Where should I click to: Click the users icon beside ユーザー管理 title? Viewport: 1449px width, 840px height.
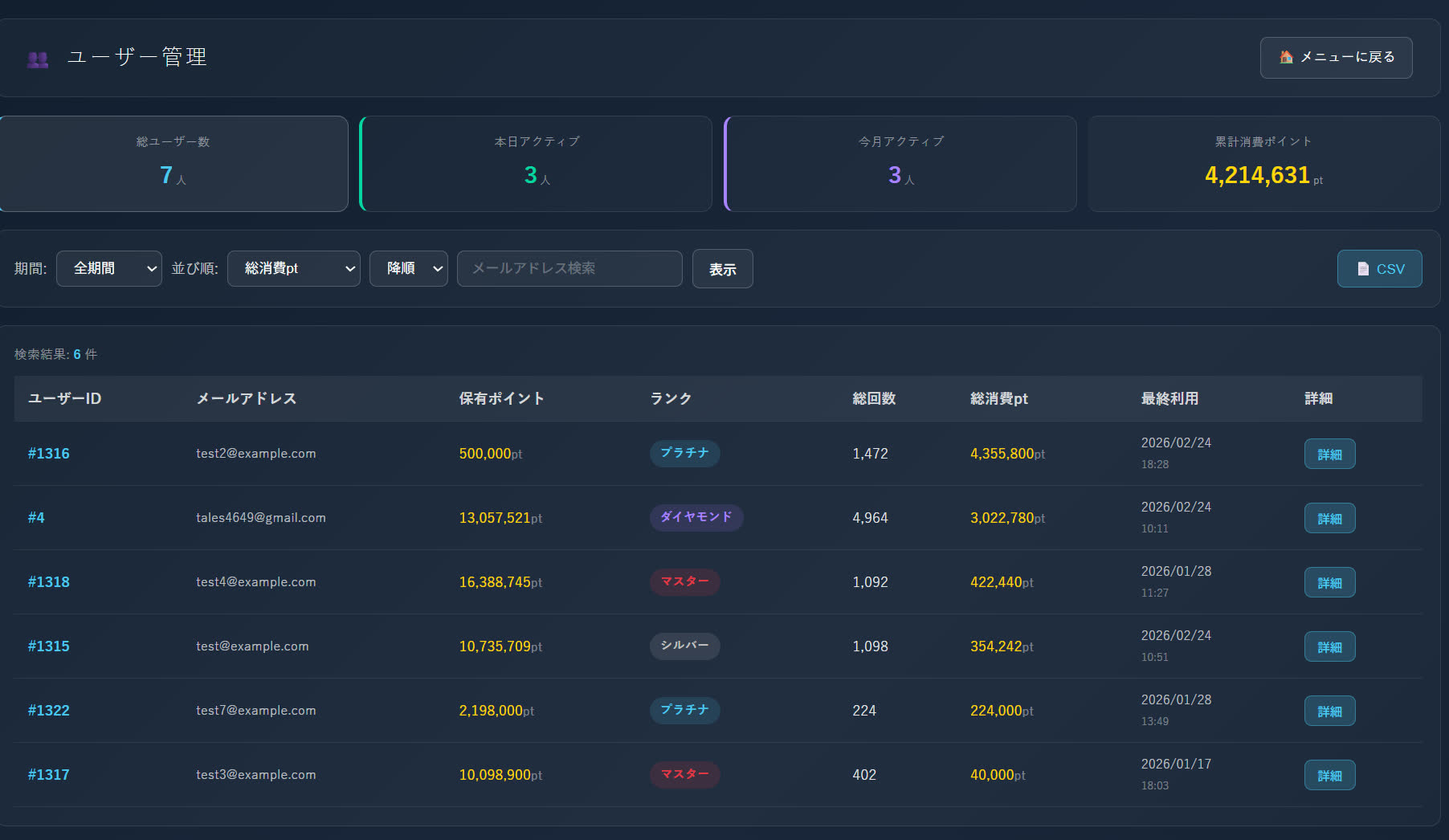(x=38, y=59)
